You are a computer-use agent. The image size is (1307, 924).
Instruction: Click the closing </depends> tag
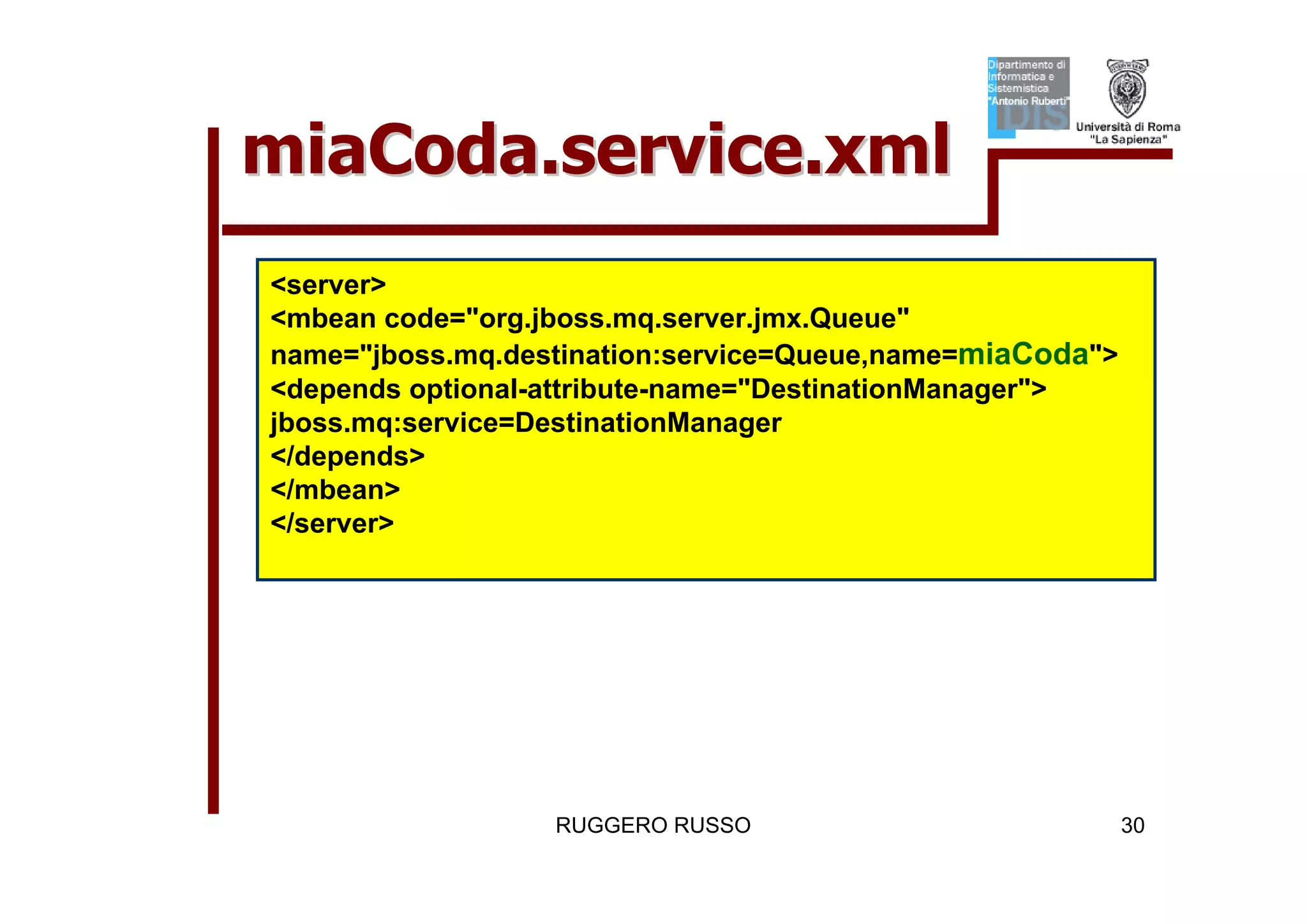347,456
